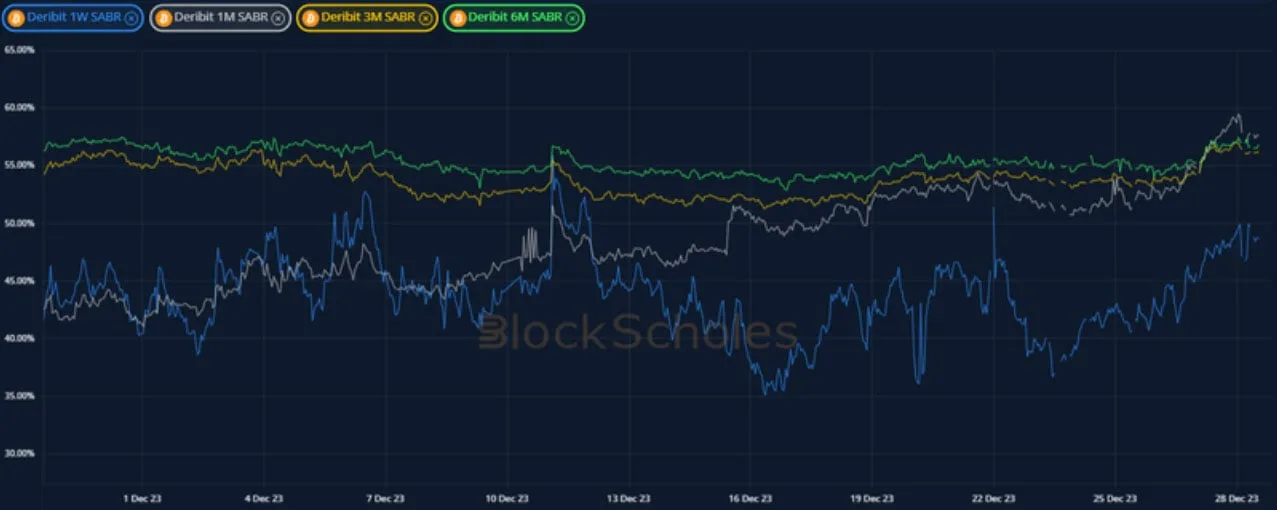Remove the Deribit 1W SABR series
The height and width of the screenshot is (510, 1277).
131,18
